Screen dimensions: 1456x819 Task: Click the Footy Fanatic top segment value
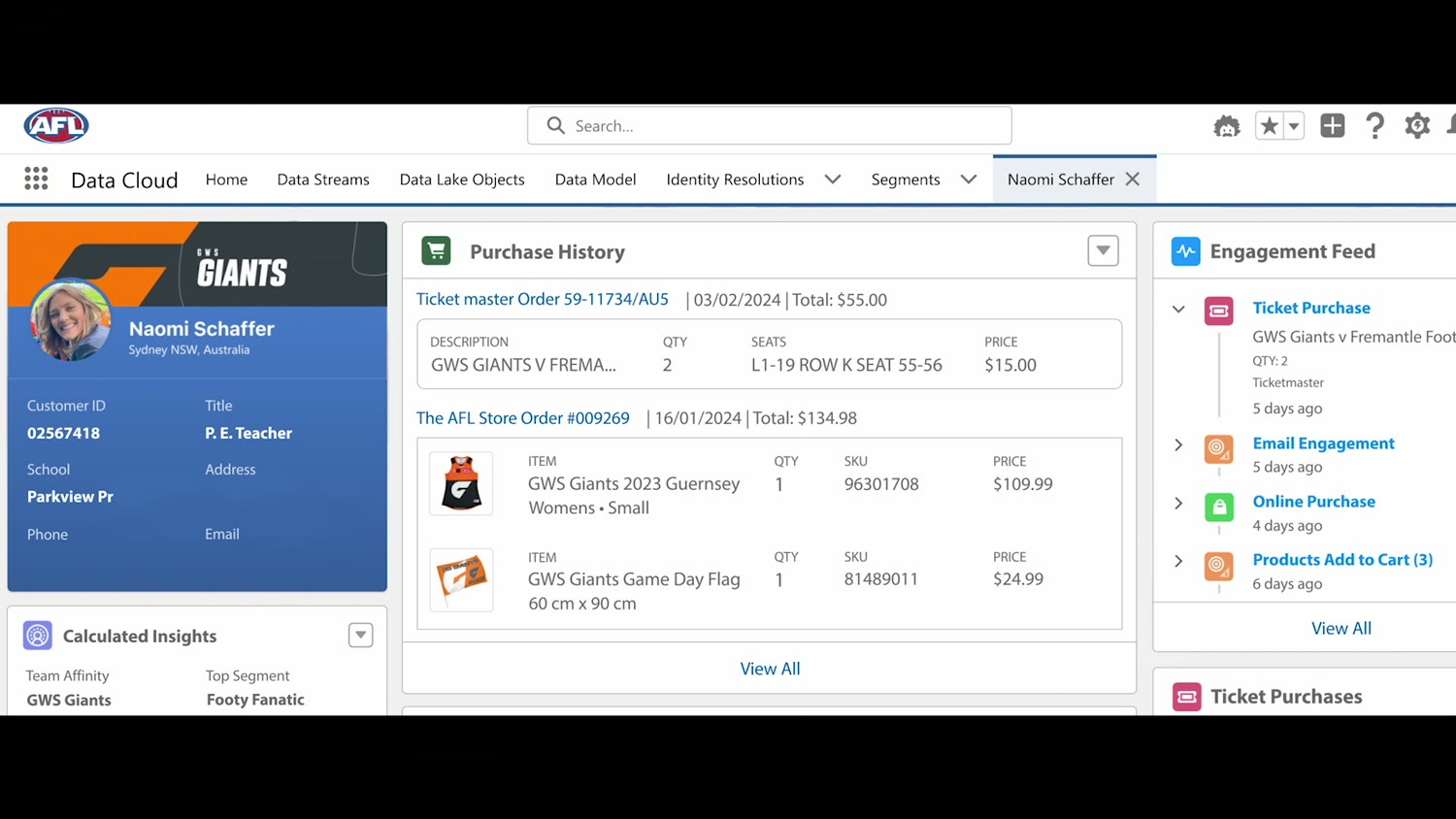[255, 700]
